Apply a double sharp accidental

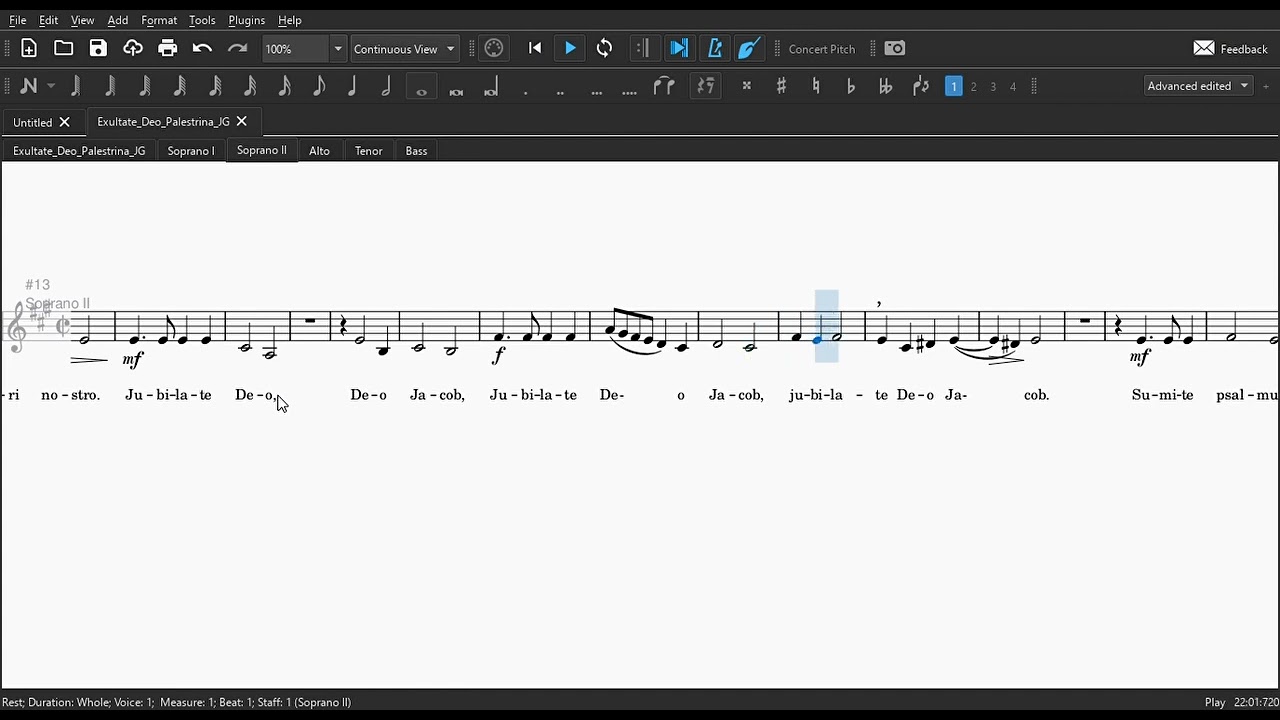[x=746, y=86]
